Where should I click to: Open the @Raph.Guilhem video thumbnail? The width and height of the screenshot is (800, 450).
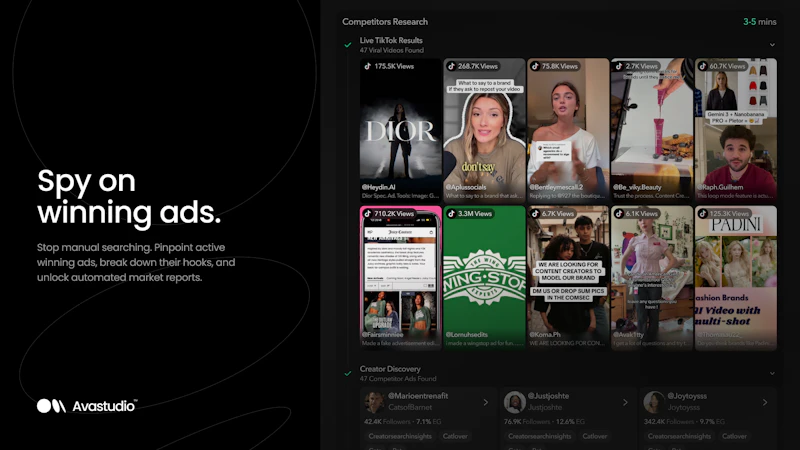736,131
